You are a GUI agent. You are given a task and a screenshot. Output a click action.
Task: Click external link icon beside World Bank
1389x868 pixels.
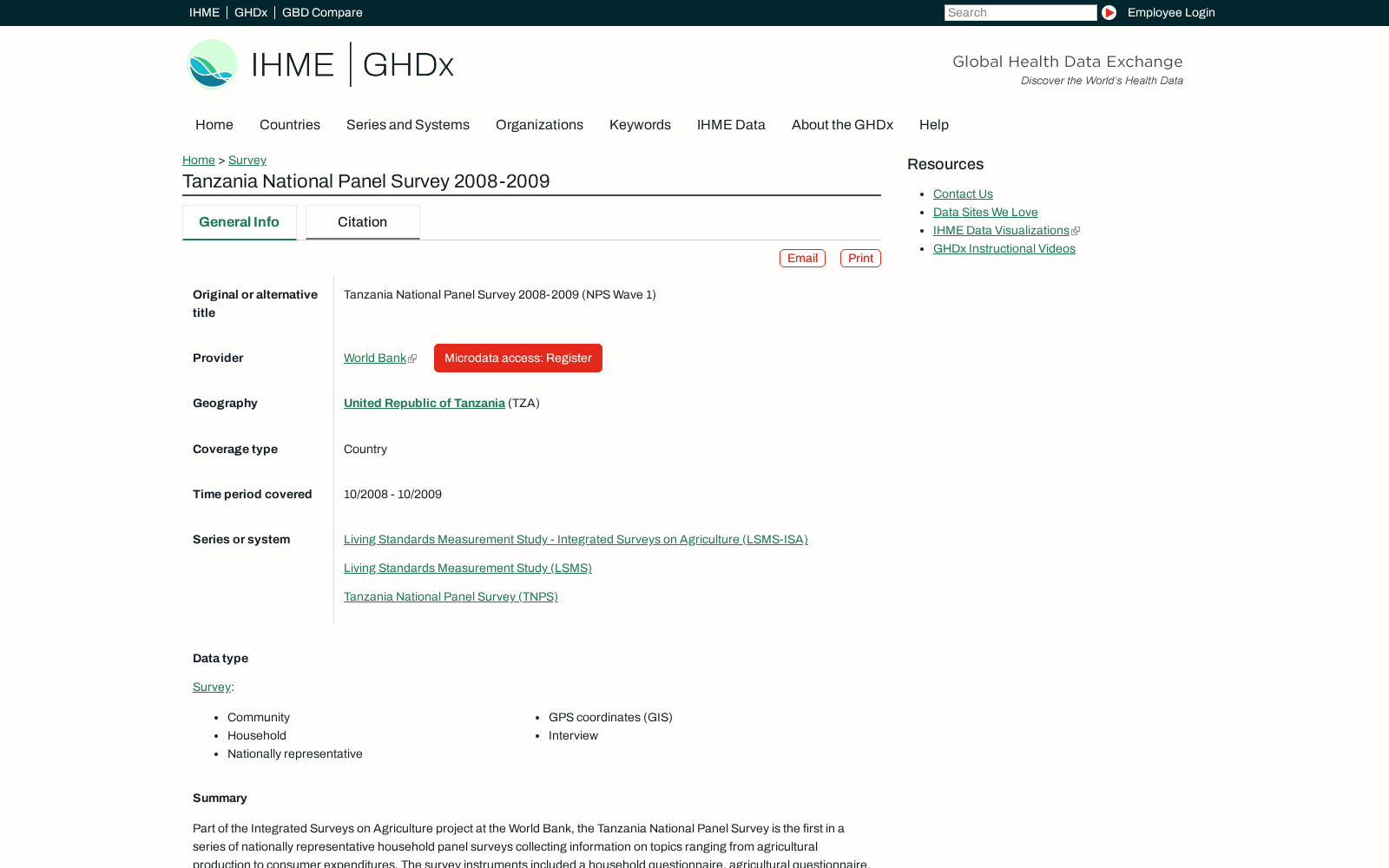click(412, 358)
